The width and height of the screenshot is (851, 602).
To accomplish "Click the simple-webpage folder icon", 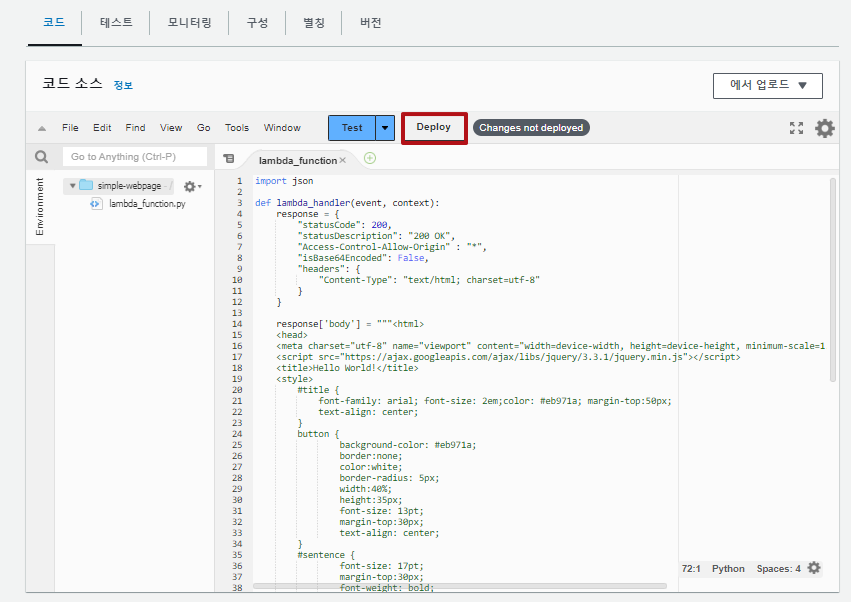I will (x=86, y=185).
